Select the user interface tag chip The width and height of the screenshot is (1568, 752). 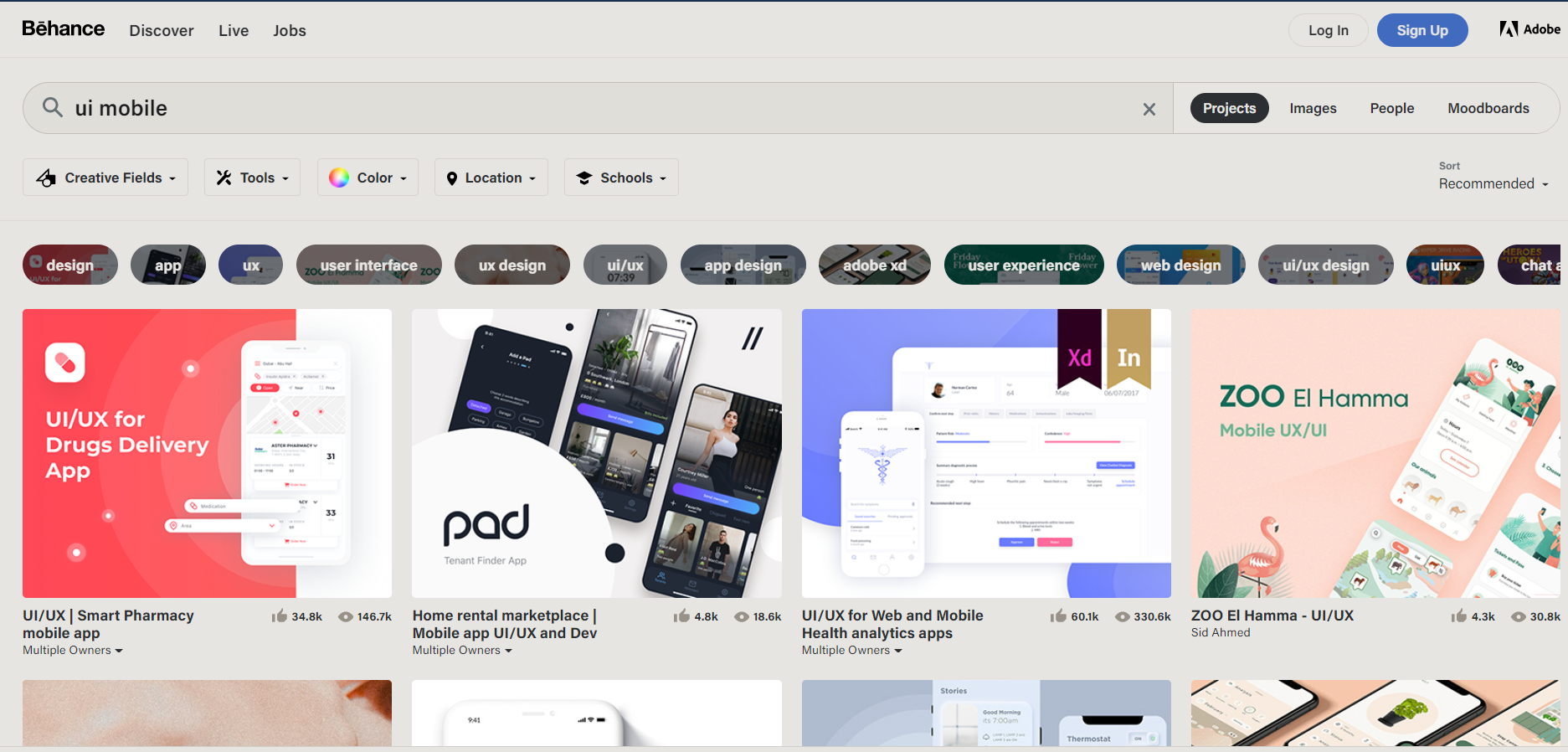pos(369,265)
